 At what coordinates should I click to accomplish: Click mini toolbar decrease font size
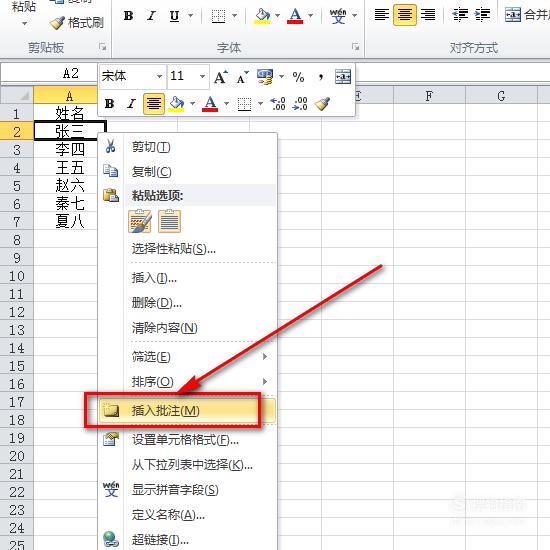click(242, 77)
